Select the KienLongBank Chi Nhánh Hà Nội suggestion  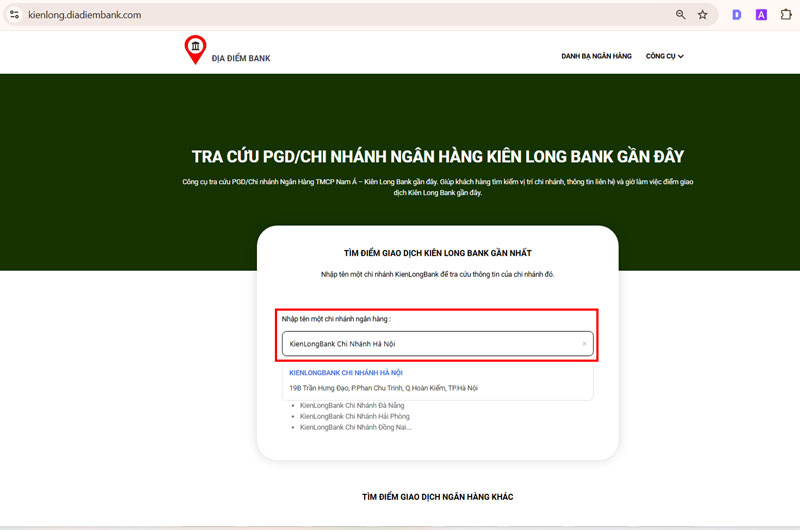(x=345, y=373)
